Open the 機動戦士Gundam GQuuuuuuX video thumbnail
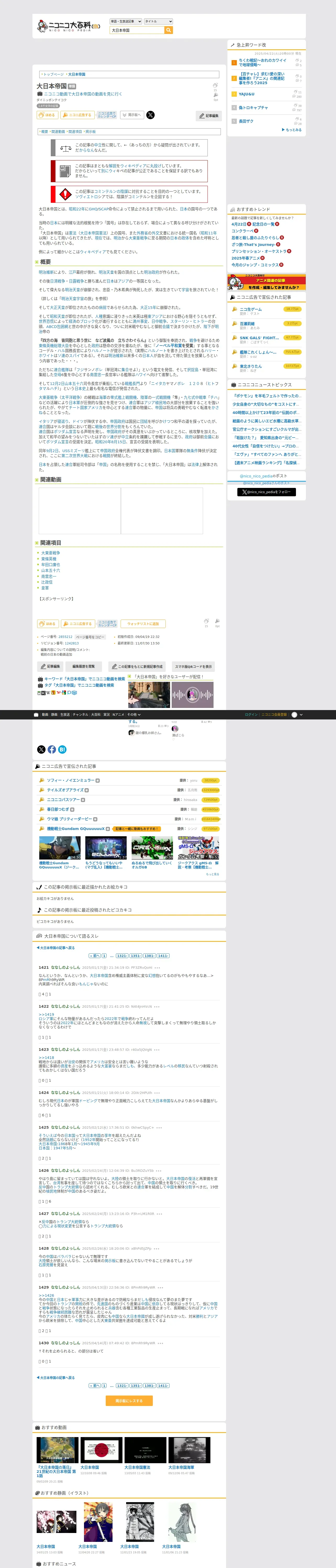 (x=60, y=848)
